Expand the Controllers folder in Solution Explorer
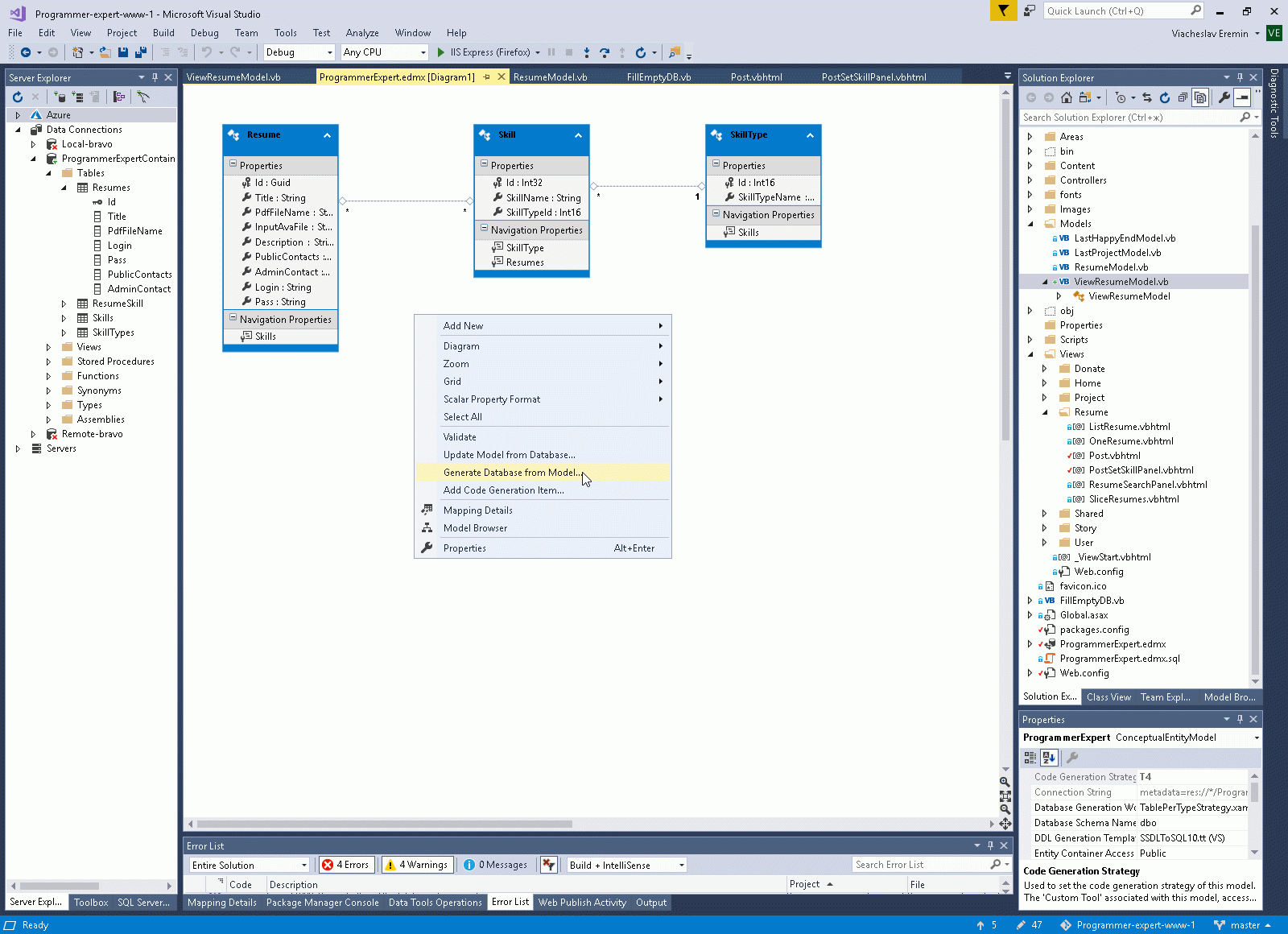 coord(1030,180)
